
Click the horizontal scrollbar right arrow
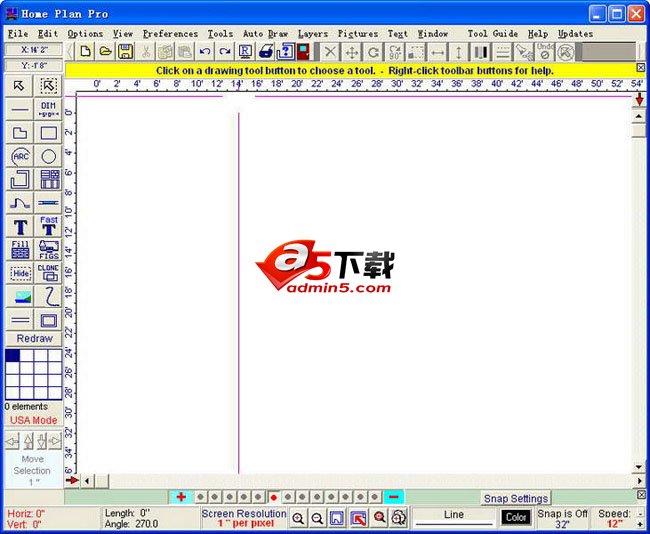pyautogui.click(x=640, y=481)
